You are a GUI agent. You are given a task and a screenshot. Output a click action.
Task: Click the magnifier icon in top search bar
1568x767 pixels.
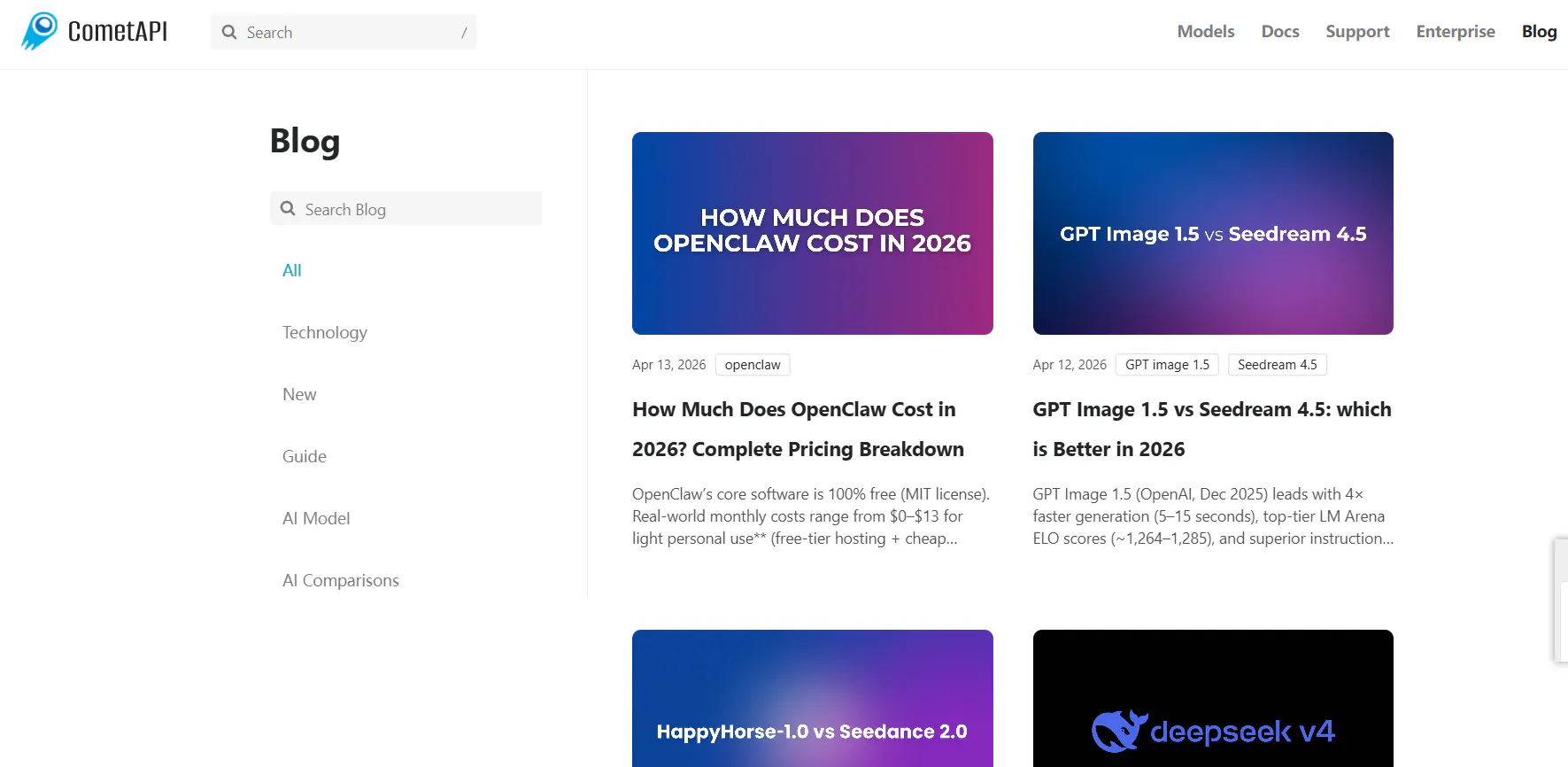tap(229, 32)
